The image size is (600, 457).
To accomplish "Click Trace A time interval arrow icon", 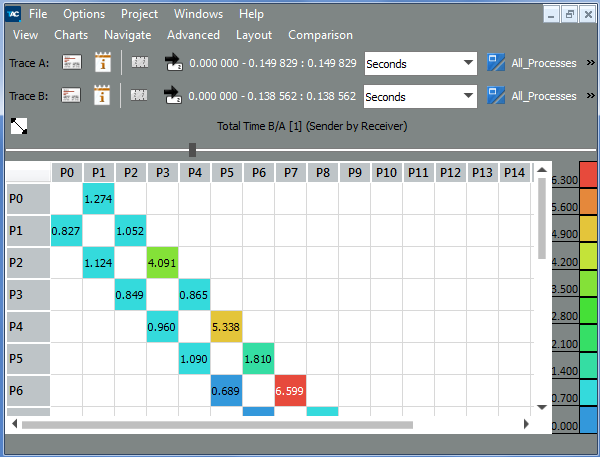I will click(x=173, y=62).
